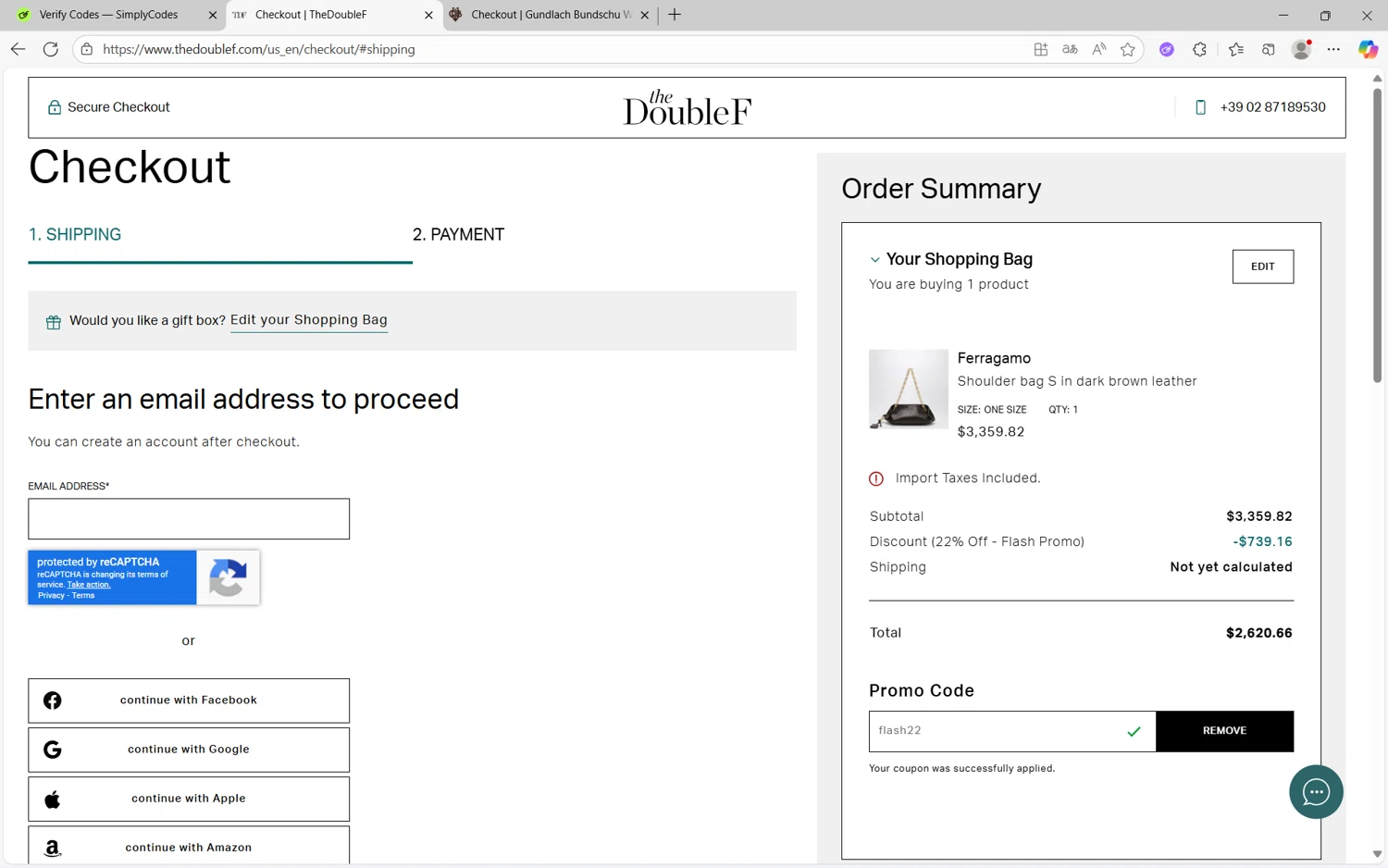Screen dimensions: 1388x868
Task: Add this page to favorites
Action: (1127, 49)
